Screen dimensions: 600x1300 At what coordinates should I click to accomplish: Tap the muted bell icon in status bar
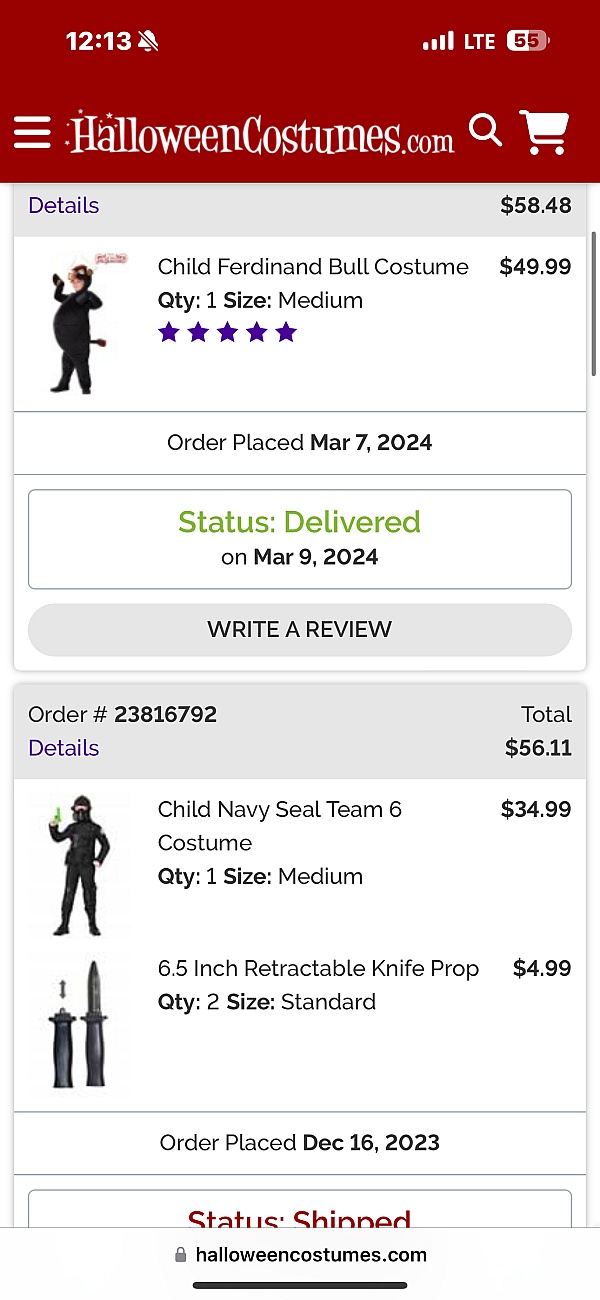[148, 41]
